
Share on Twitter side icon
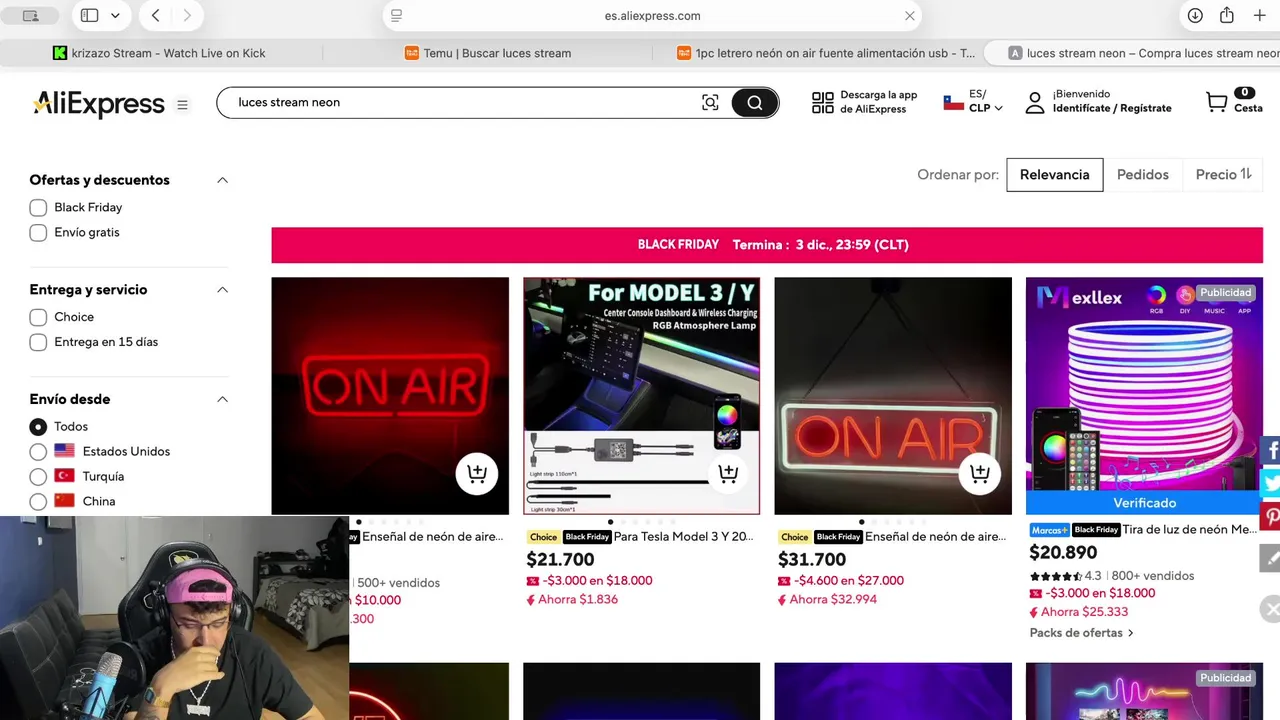pyautogui.click(x=1270, y=484)
